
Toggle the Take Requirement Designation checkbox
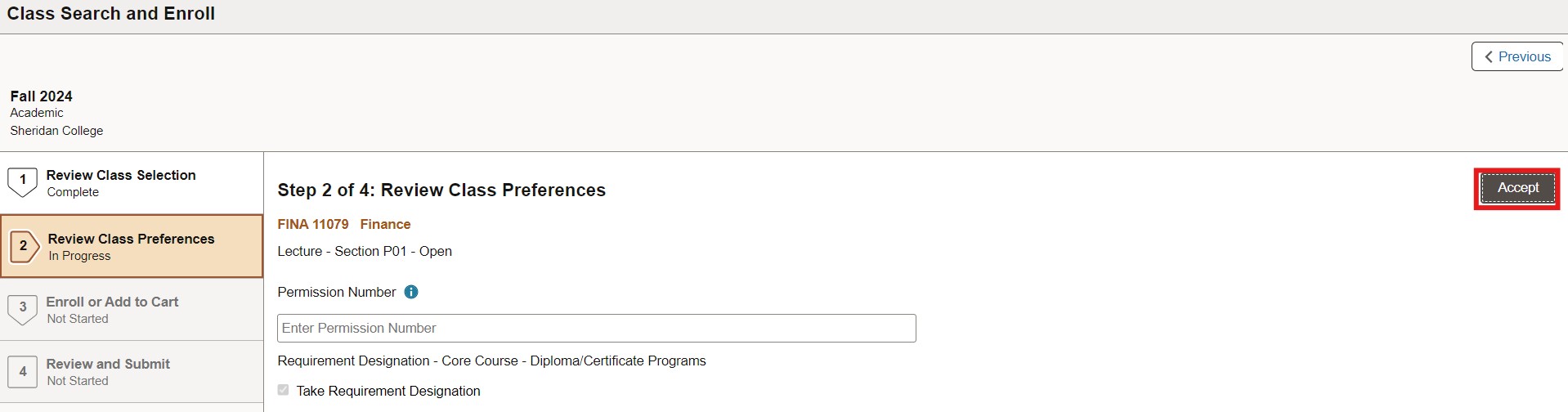[283, 391]
